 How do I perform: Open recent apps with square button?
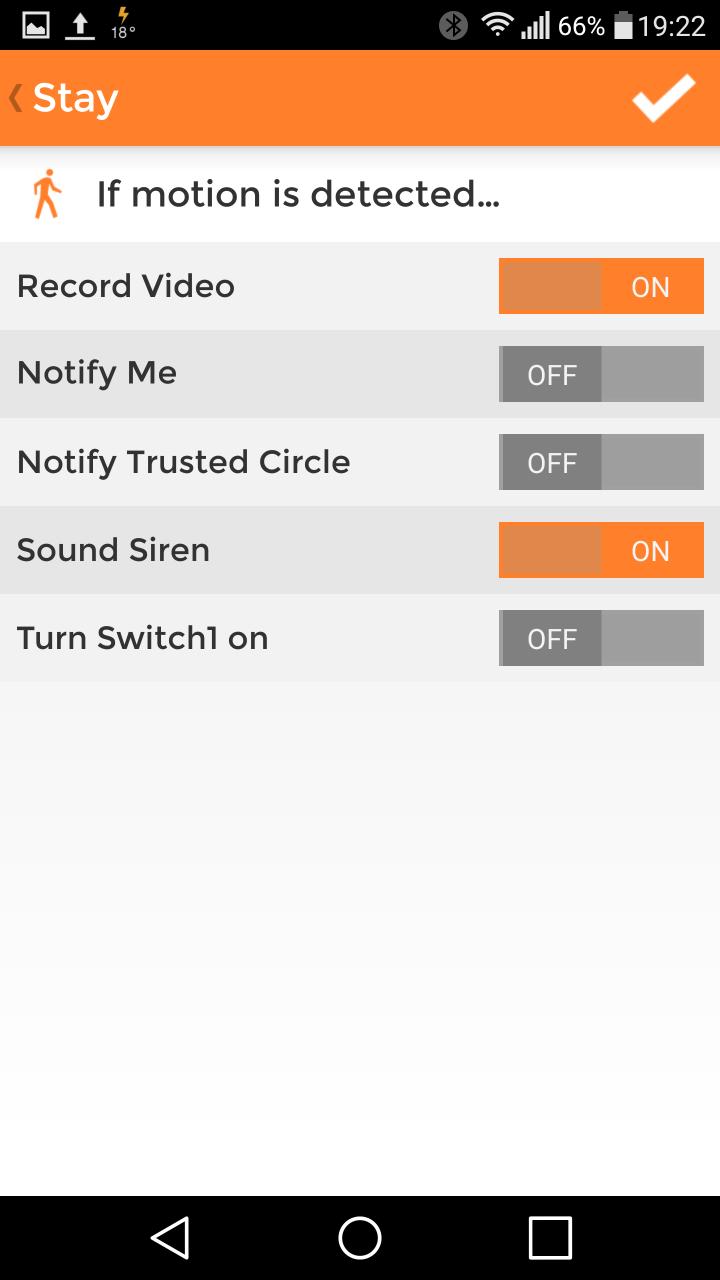(x=549, y=1238)
